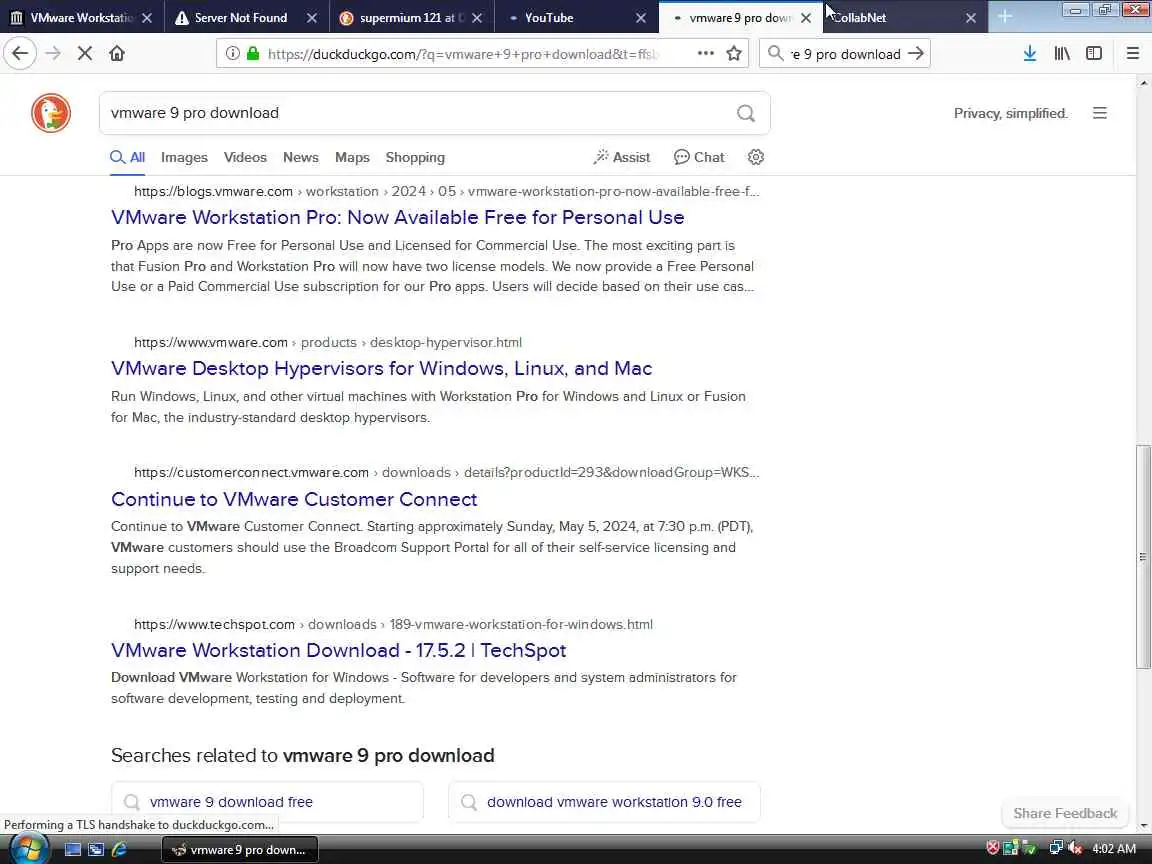Search related 'download vmware workstation 9.0 free'
Screen dimensions: 1152x864
coord(605,802)
